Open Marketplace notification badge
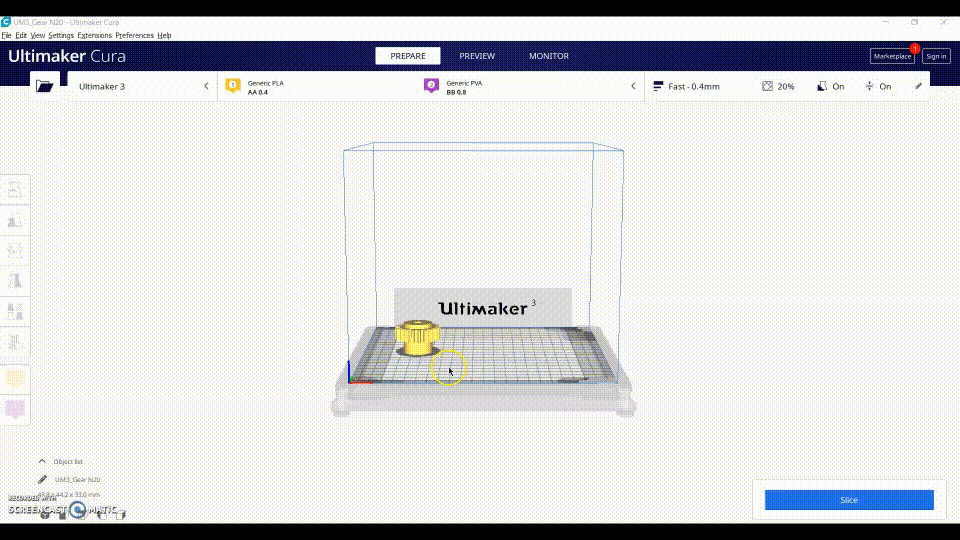This screenshot has height=540, width=960. pyautogui.click(x=915, y=48)
